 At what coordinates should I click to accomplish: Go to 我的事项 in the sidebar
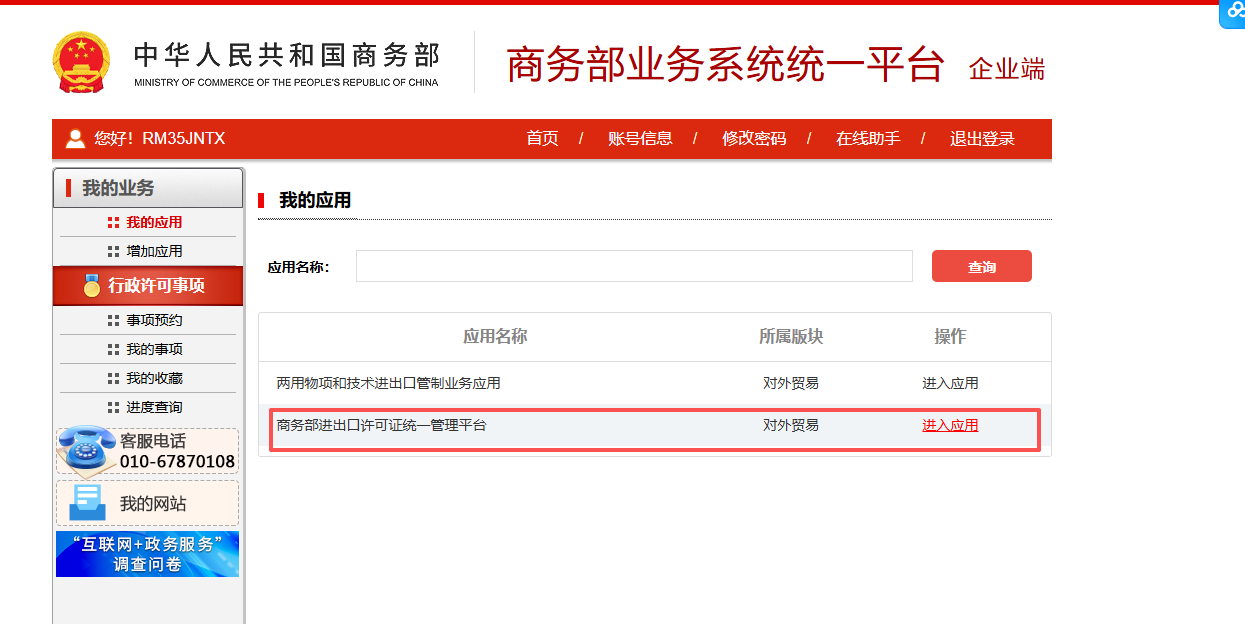(x=154, y=349)
